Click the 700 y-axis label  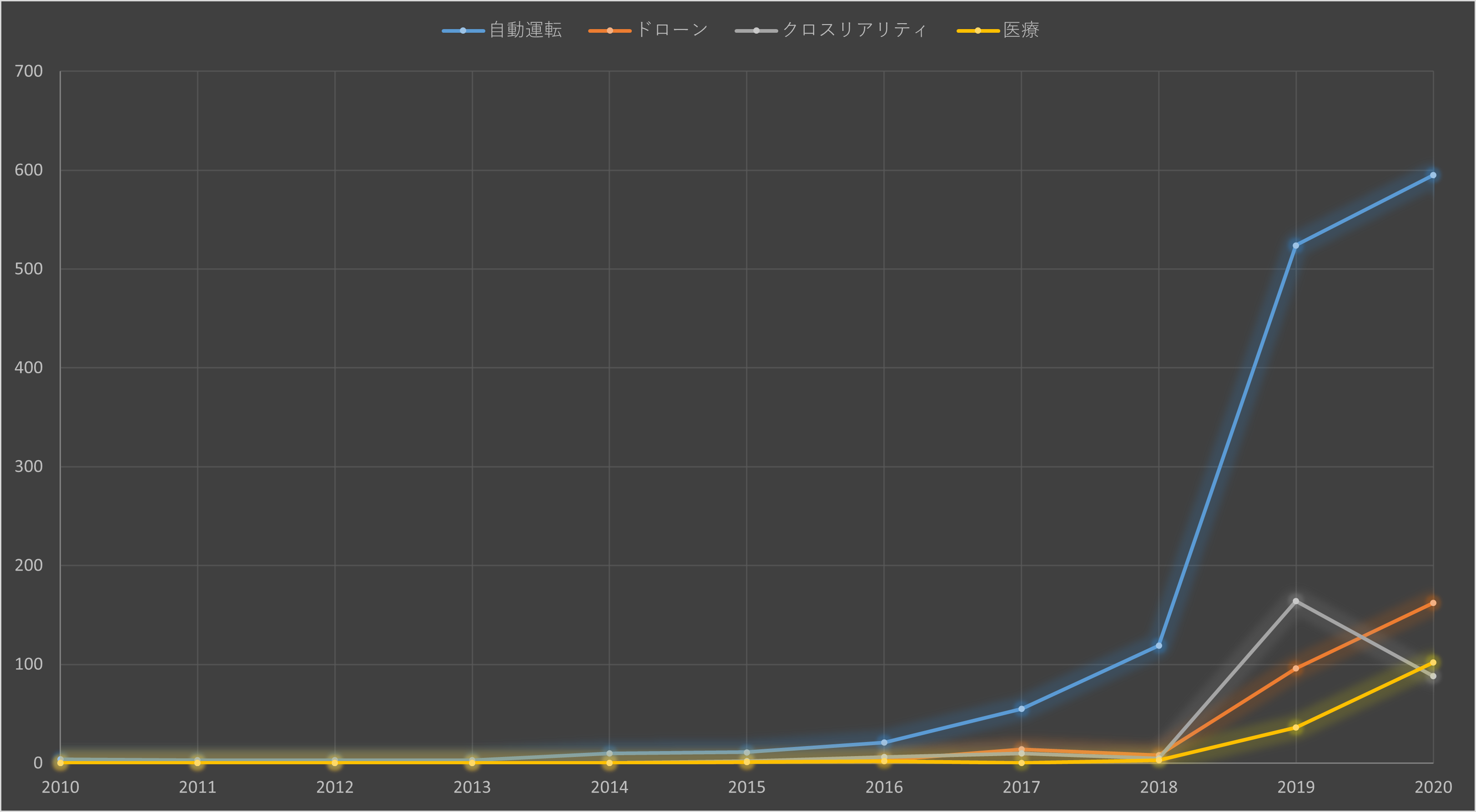click(29, 71)
